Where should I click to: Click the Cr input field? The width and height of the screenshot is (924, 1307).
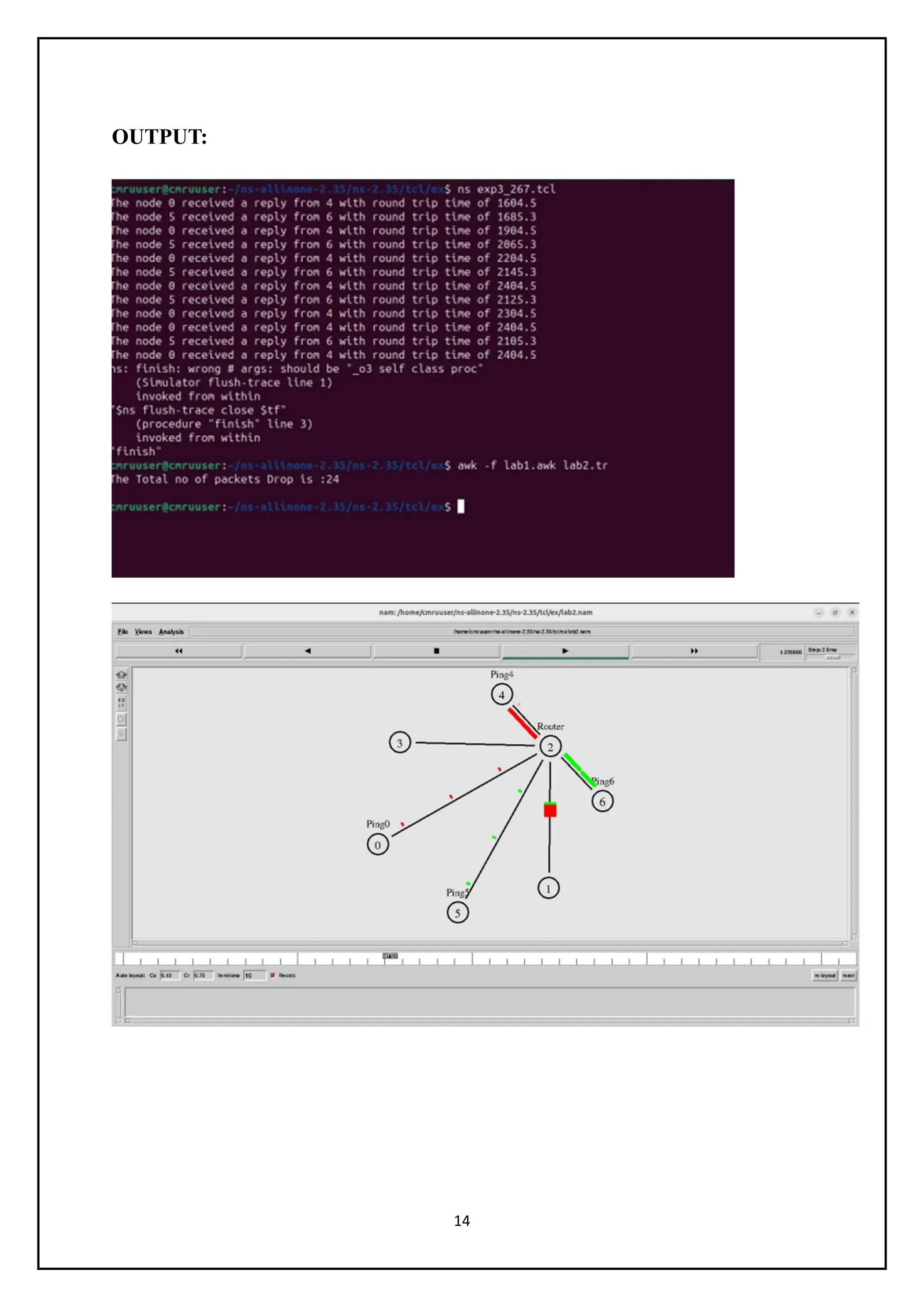click(x=203, y=975)
